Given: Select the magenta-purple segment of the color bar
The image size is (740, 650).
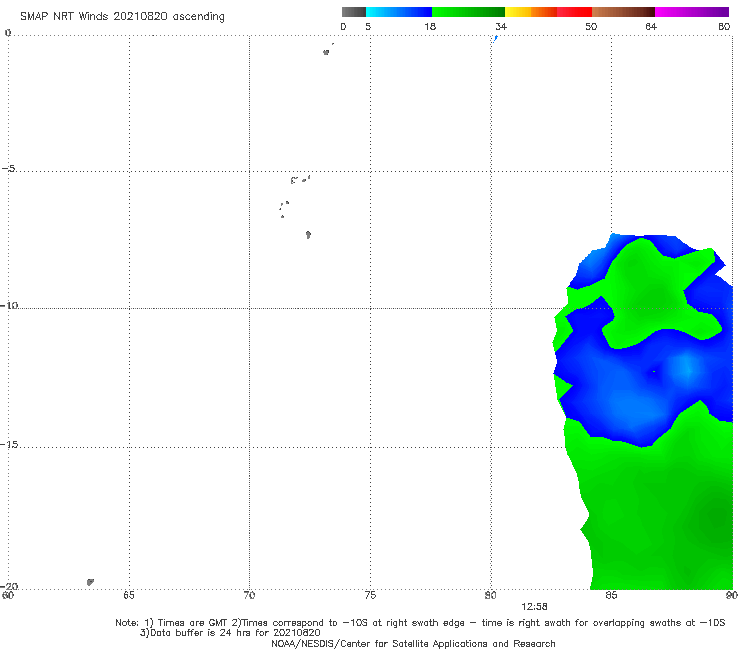Looking at the screenshot, I should (x=692, y=12).
